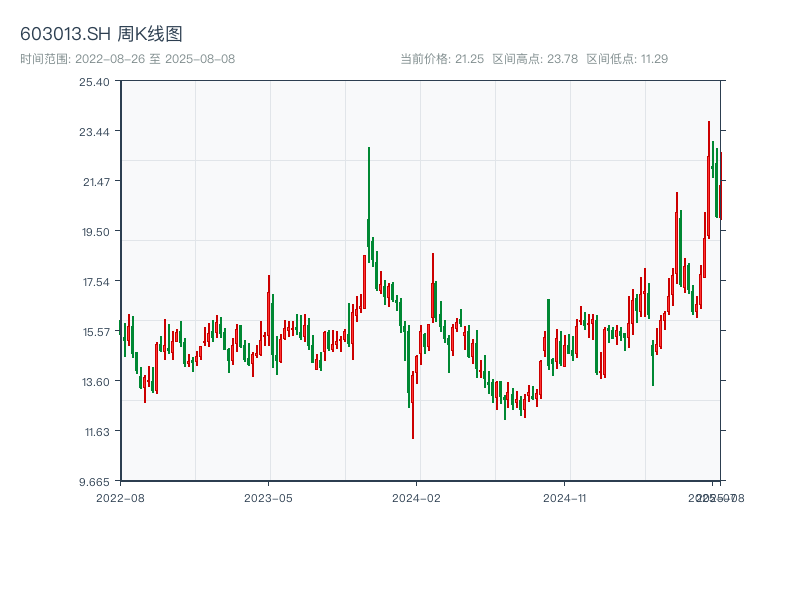
Task: Click y-axis value 23.44
Action: [94, 132]
